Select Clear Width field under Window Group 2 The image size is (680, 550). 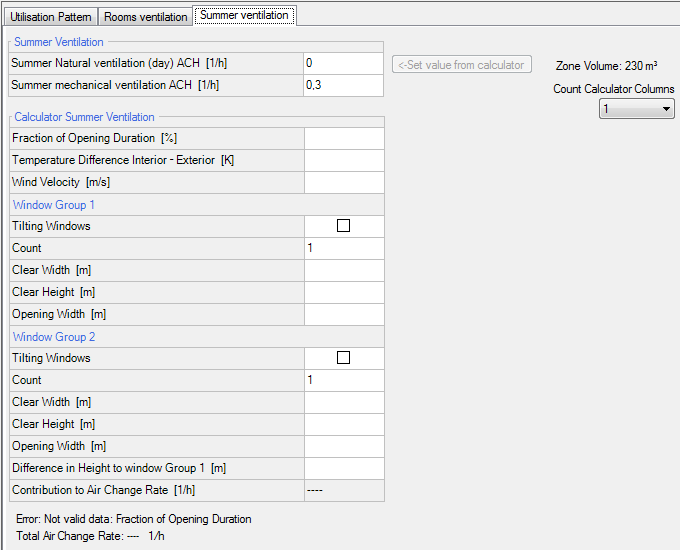coord(344,402)
